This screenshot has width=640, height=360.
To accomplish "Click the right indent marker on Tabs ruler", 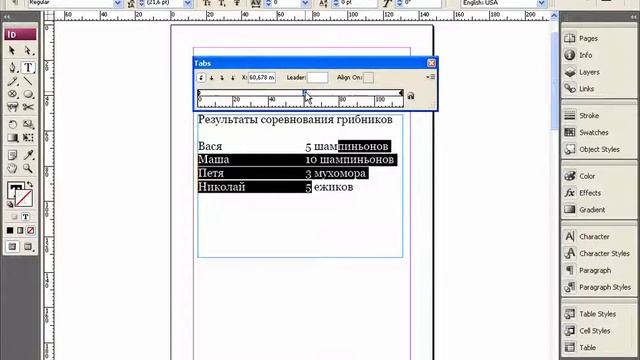I will coord(401,93).
